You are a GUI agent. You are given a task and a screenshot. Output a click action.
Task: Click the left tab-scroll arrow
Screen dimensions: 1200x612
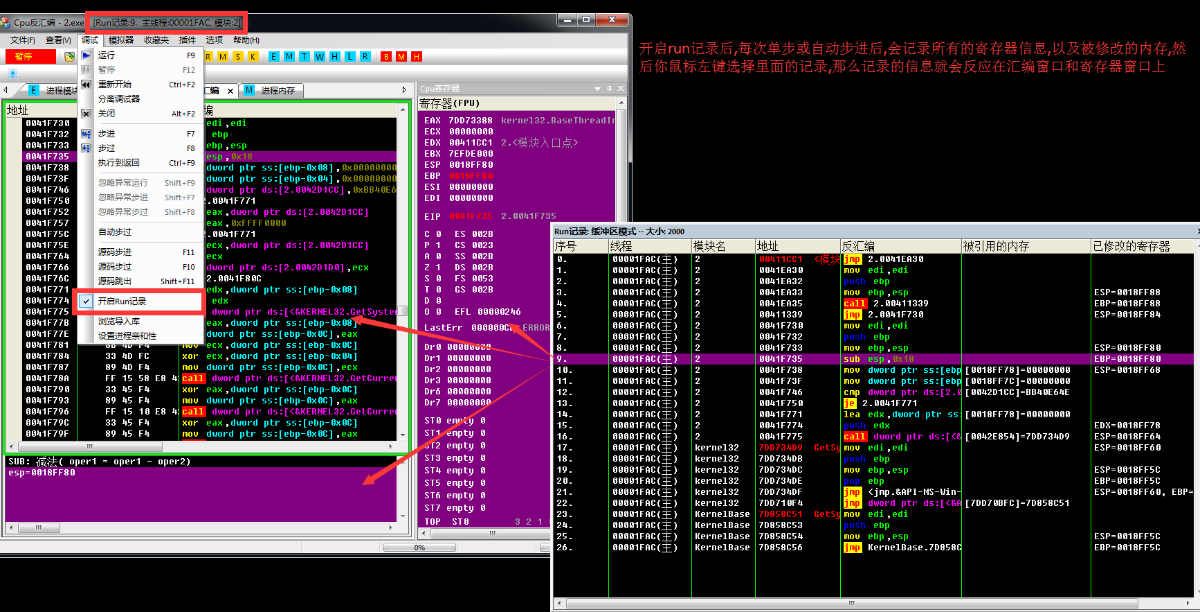pos(6,90)
